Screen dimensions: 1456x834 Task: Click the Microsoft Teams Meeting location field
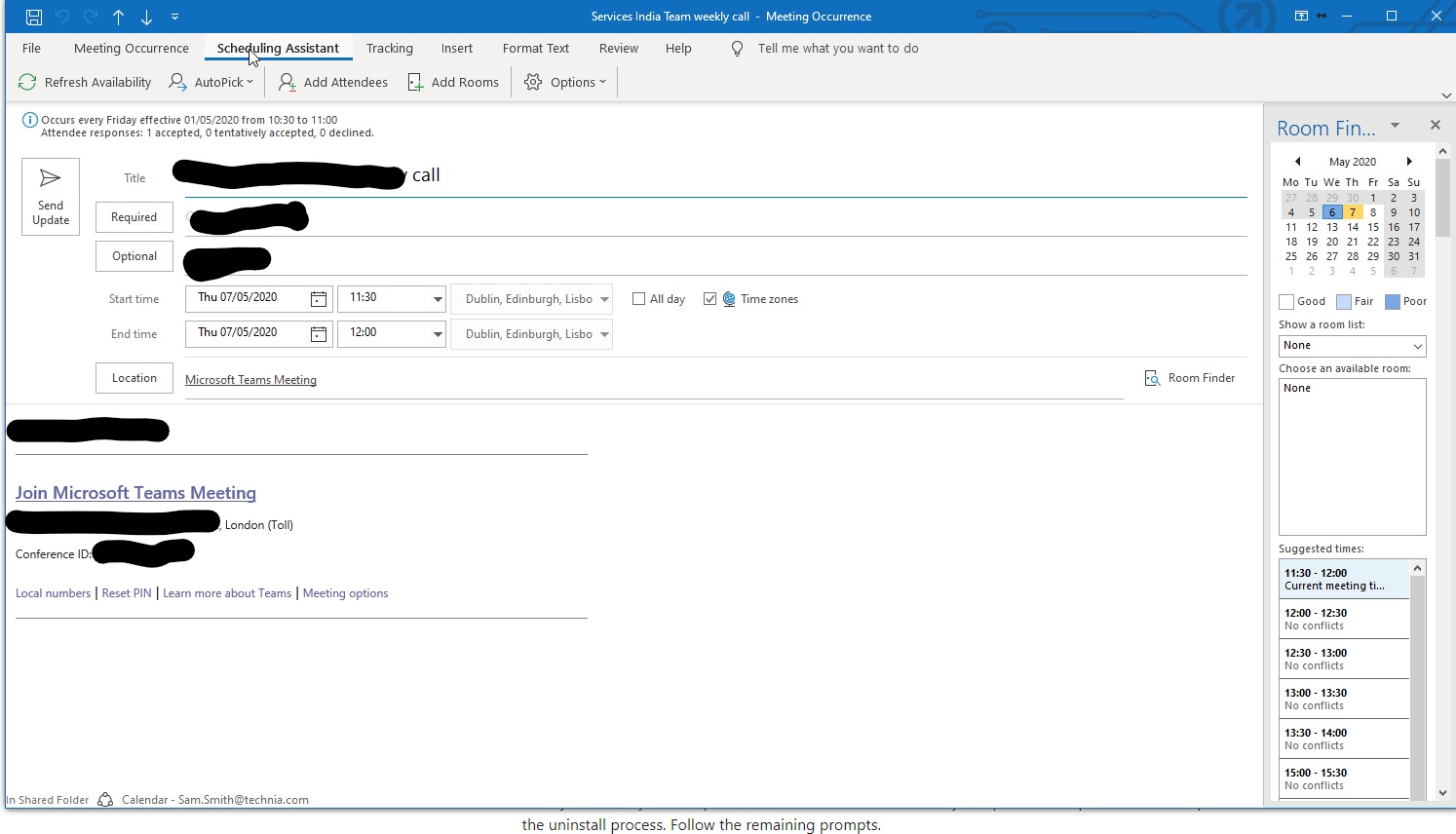654,380
